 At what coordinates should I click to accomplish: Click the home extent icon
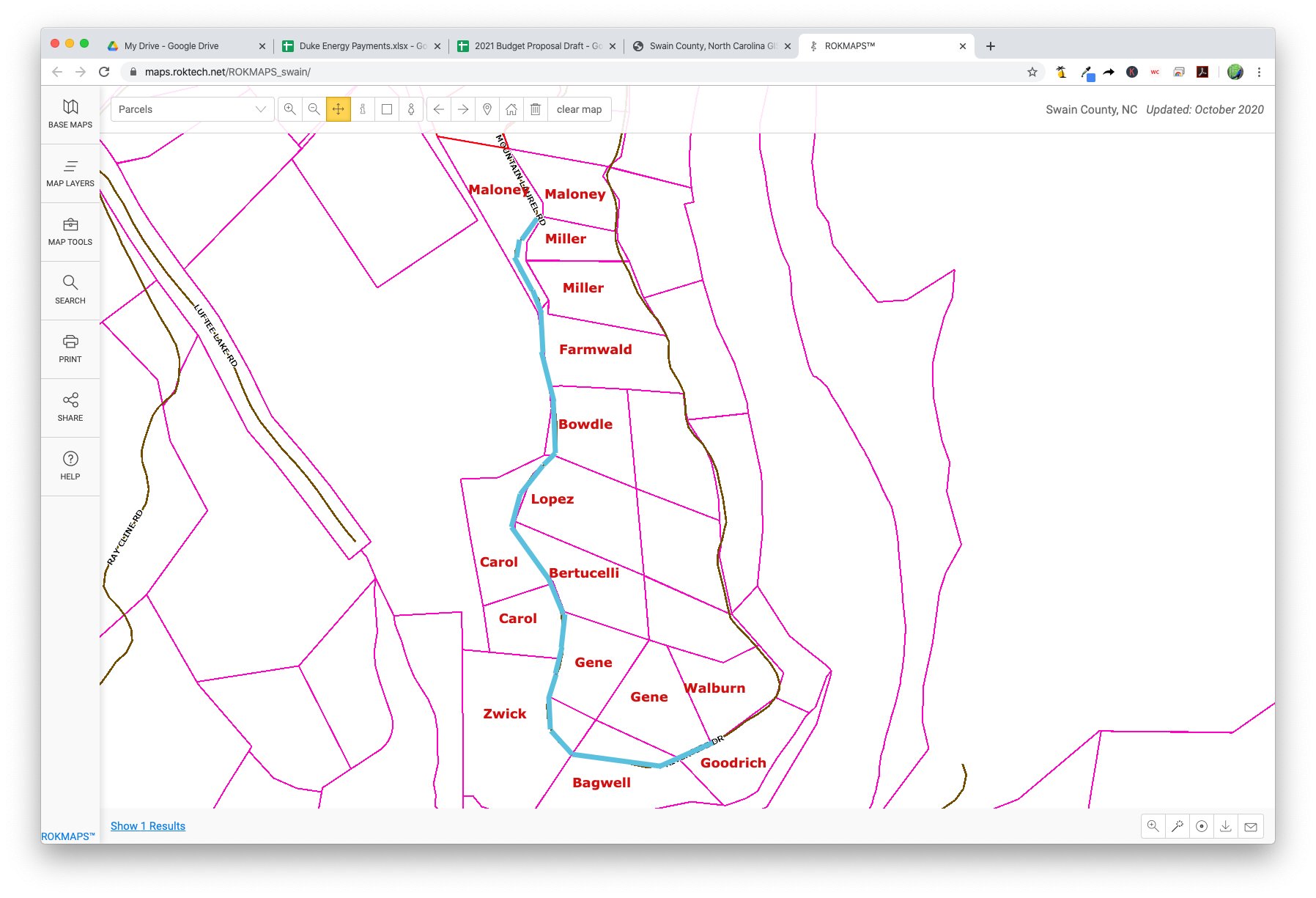[x=511, y=109]
